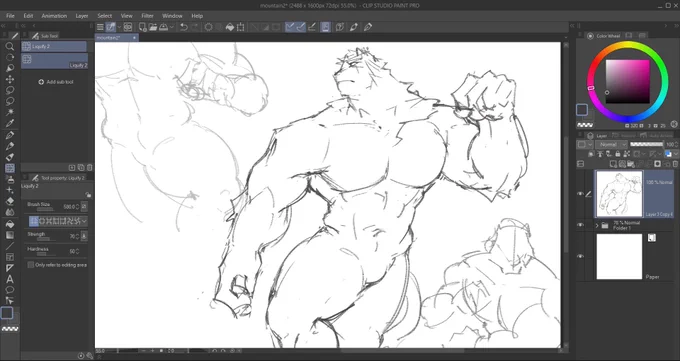680x361 pixels.
Task: Select the Pen tool in toolbox
Action: click(x=10, y=135)
